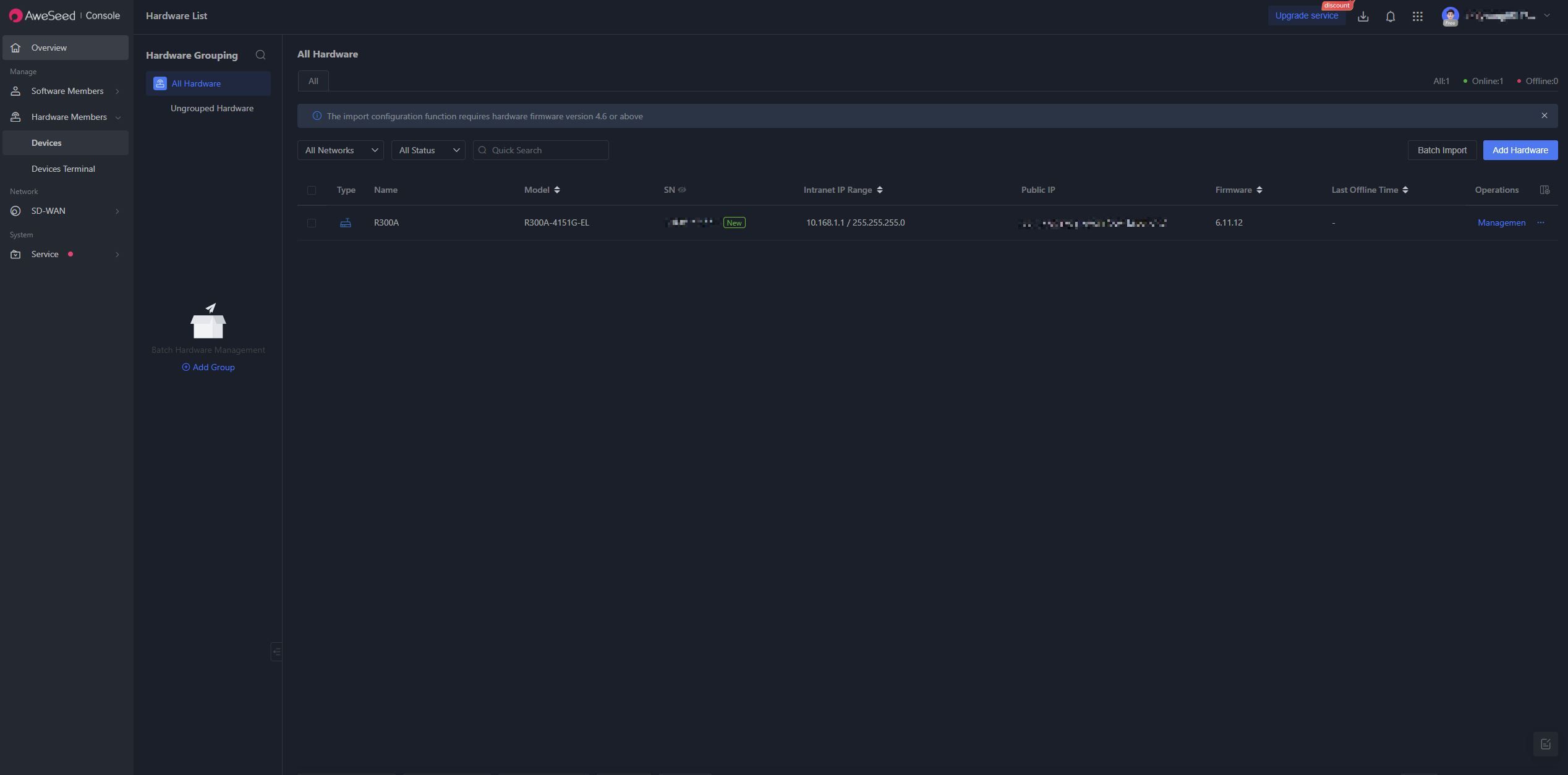Toggle select-all checkbox in table header
Viewport: 1568px width, 775px height.
(x=312, y=190)
